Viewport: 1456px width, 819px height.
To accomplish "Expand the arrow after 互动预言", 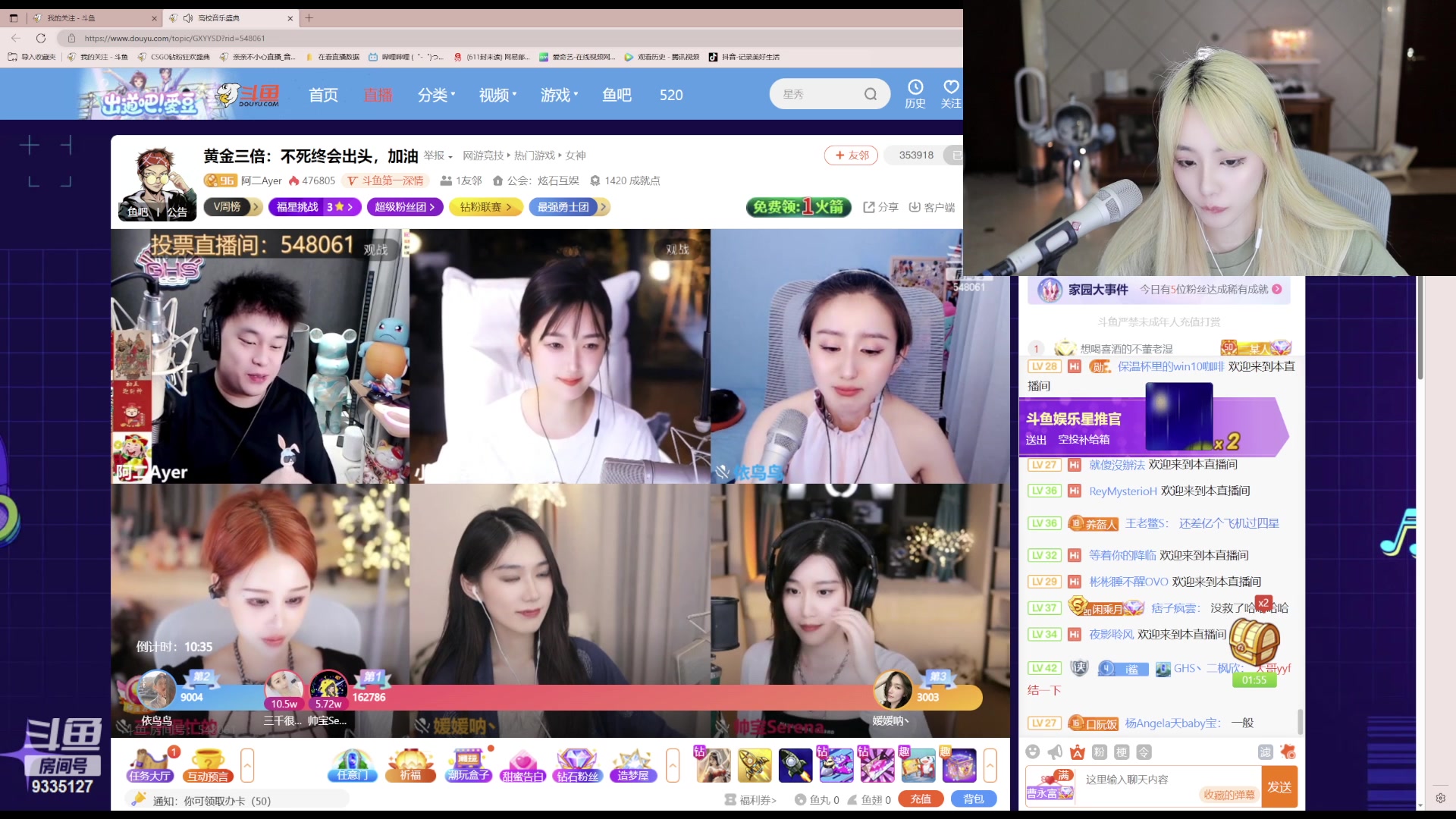I will (x=247, y=765).
